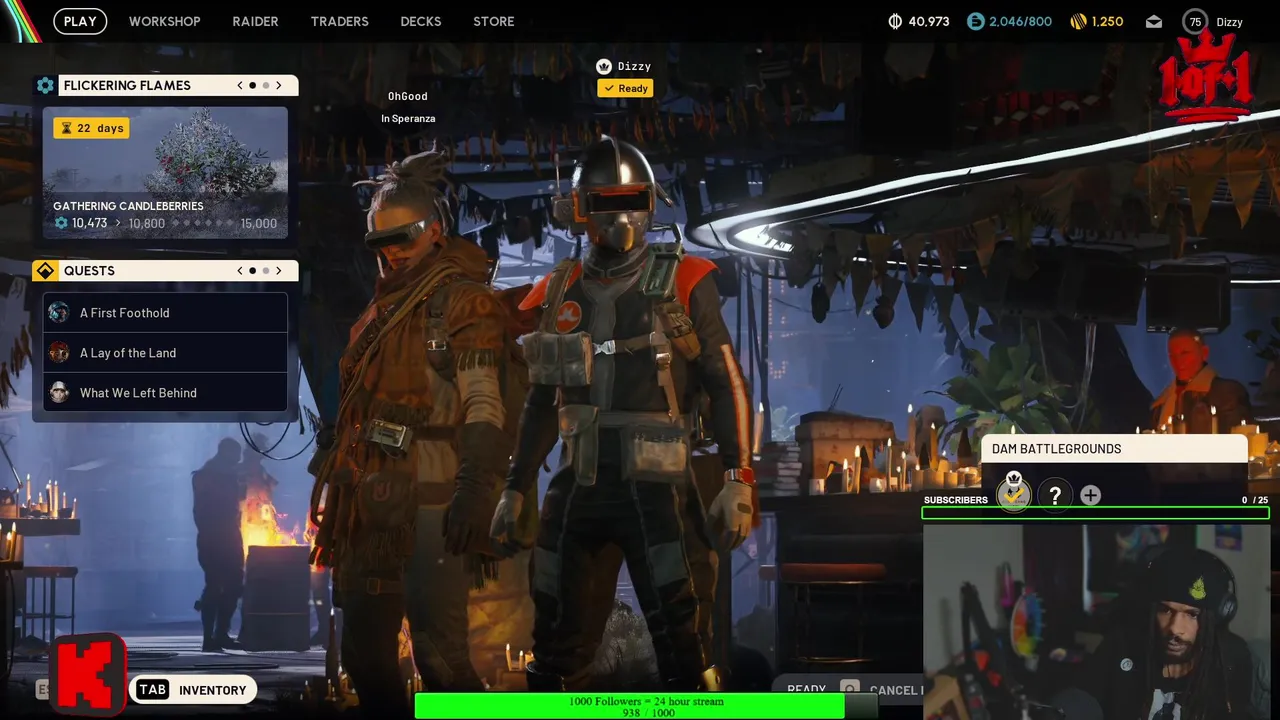Click the Quests diamond icon
Screen dimensions: 1280x720
click(45, 271)
